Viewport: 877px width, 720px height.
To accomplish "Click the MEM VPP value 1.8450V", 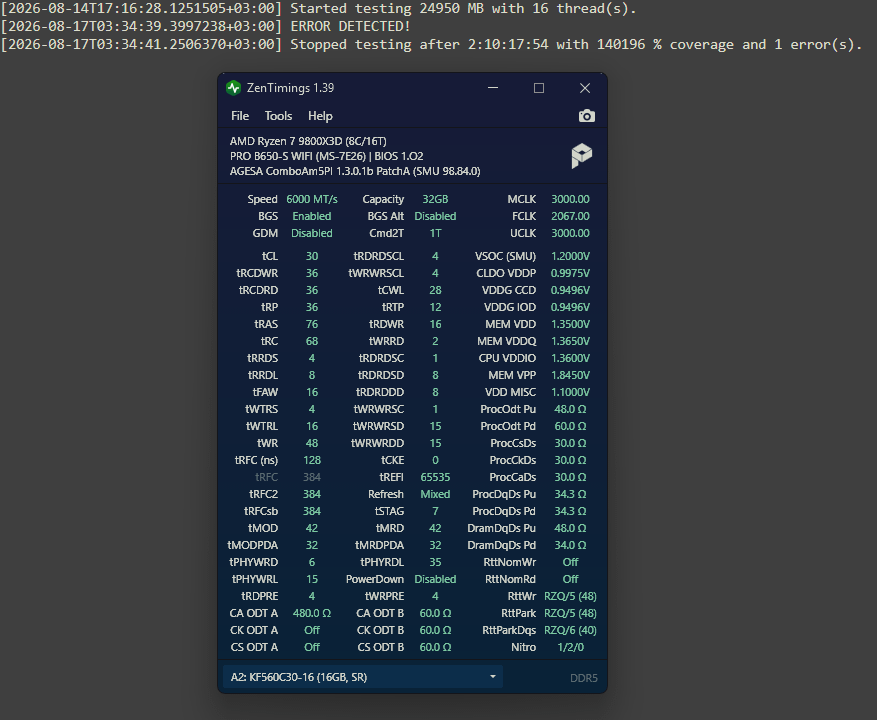I will pos(570,375).
